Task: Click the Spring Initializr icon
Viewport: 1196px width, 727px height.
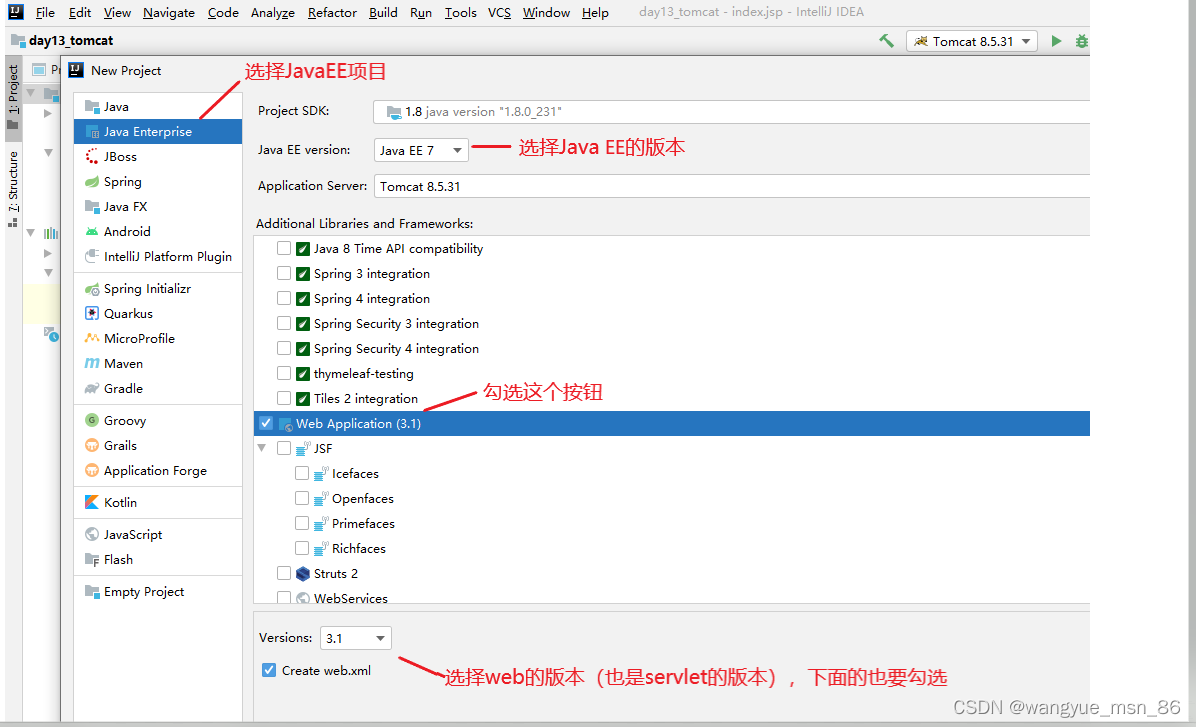Action: pyautogui.click(x=92, y=288)
